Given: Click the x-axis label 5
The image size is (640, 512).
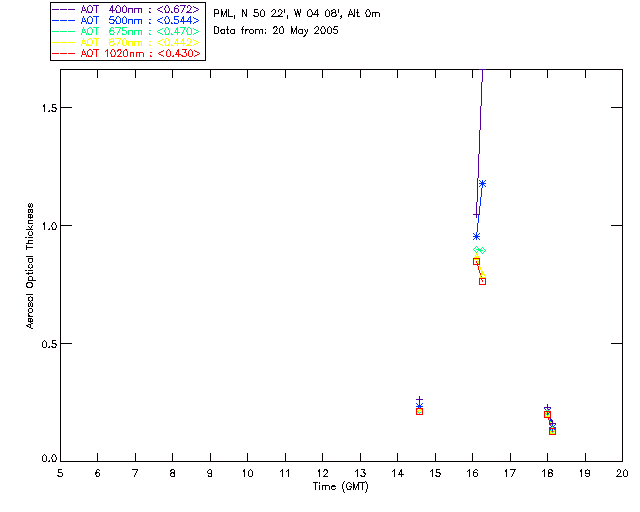Looking at the screenshot, I should tap(60, 473).
